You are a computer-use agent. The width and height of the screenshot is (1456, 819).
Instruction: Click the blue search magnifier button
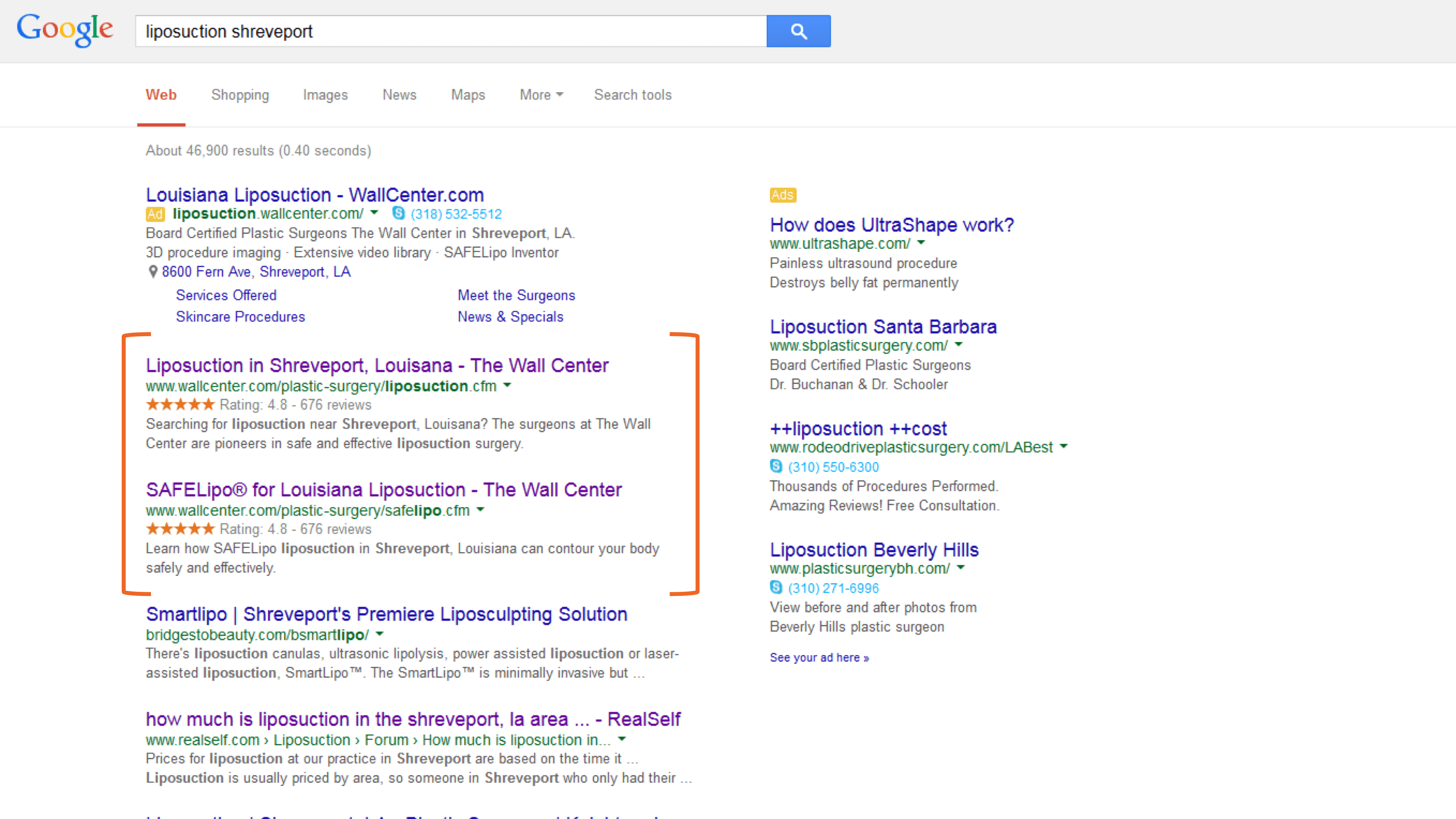click(798, 31)
